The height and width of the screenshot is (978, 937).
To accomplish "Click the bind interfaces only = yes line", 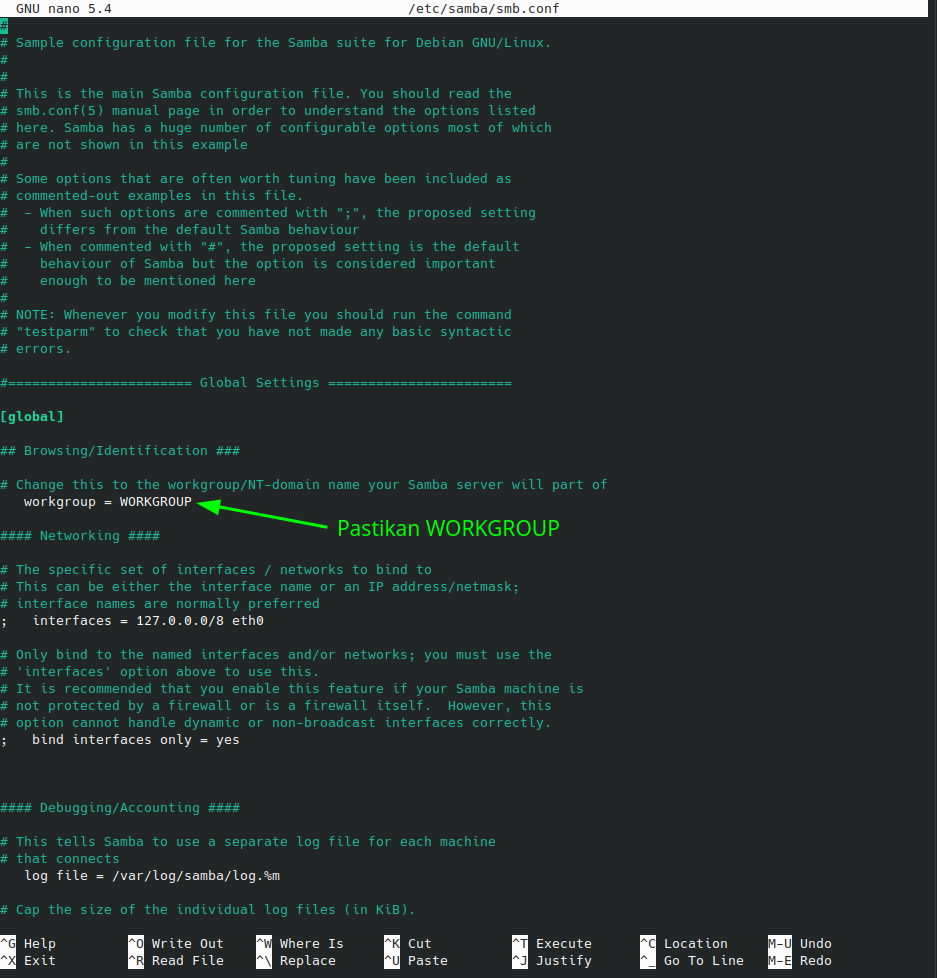I will click(x=135, y=739).
